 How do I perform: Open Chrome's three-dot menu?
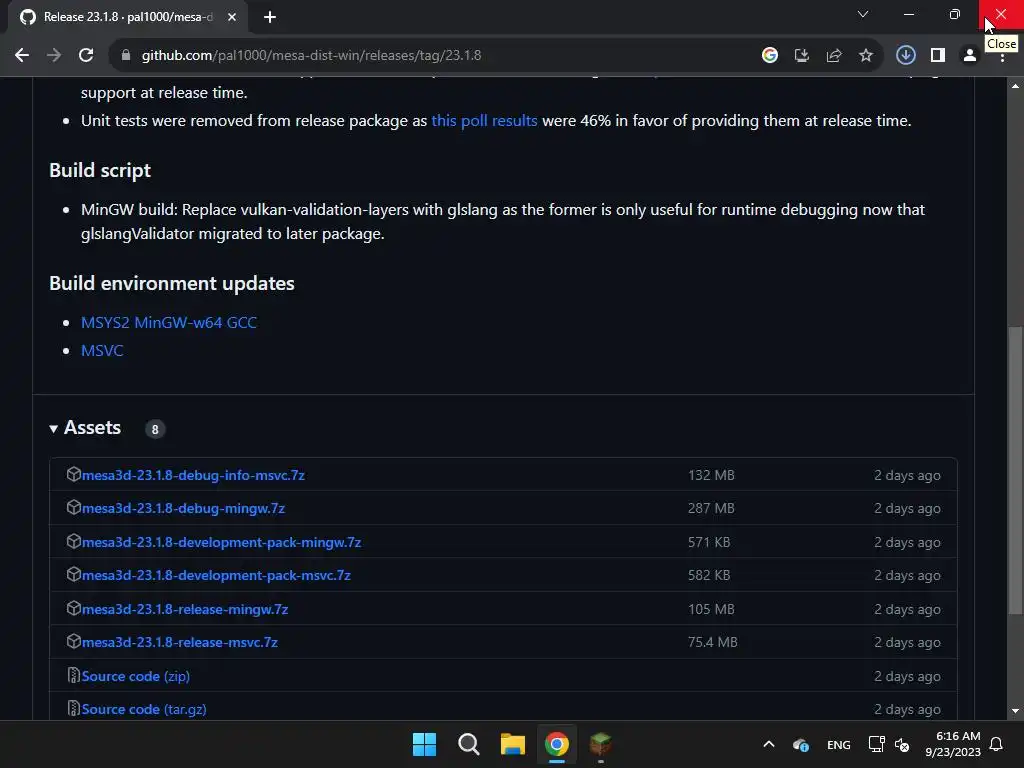(x=1002, y=59)
